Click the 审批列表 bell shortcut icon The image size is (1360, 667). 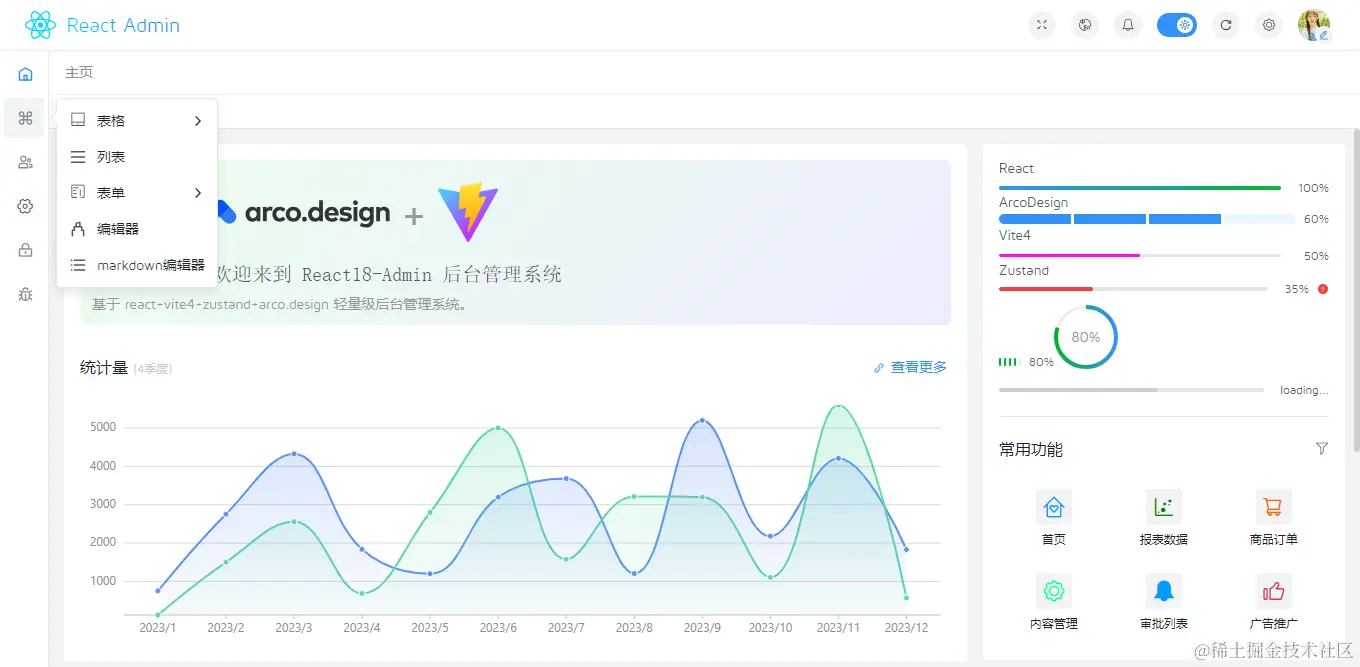[x=1162, y=590]
